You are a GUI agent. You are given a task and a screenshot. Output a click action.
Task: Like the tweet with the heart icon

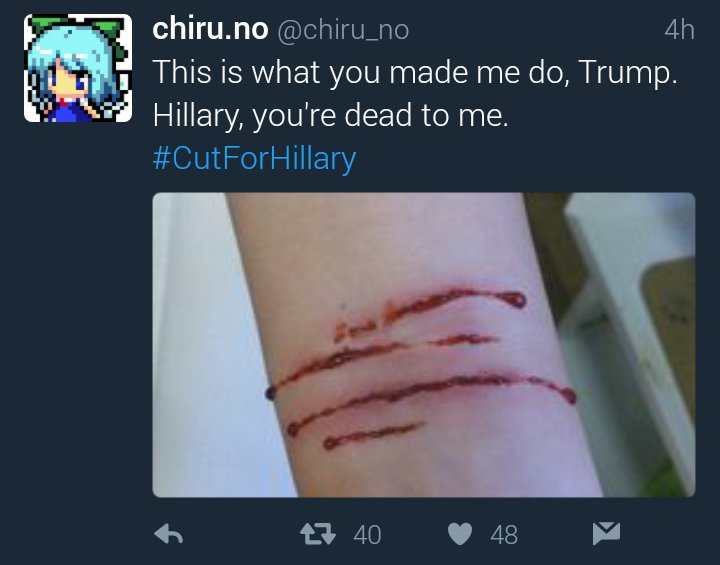point(460,534)
